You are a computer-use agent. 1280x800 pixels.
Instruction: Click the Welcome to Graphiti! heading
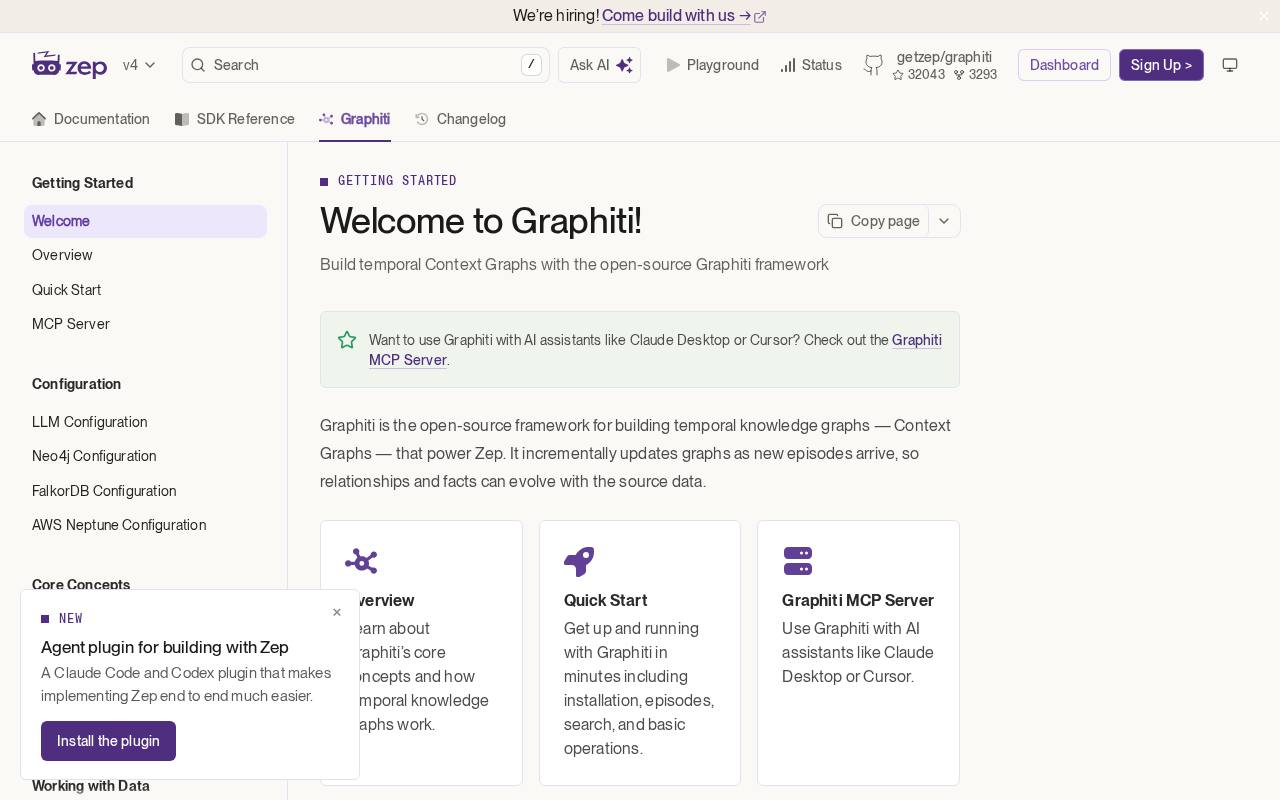[480, 221]
